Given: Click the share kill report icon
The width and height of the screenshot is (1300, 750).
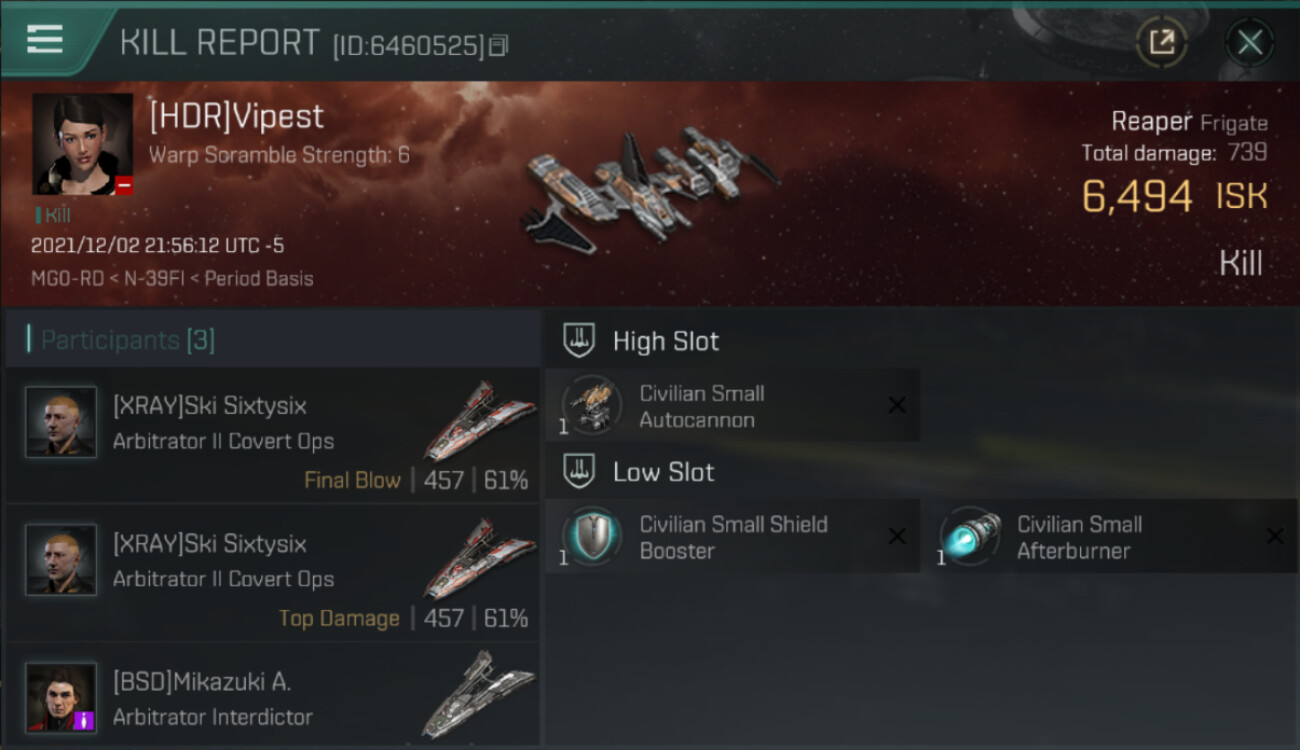Looking at the screenshot, I should [1161, 42].
